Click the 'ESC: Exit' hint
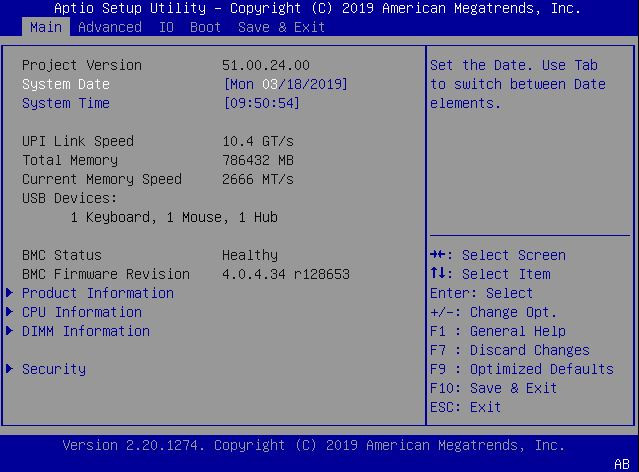639x472 pixels. pos(465,407)
